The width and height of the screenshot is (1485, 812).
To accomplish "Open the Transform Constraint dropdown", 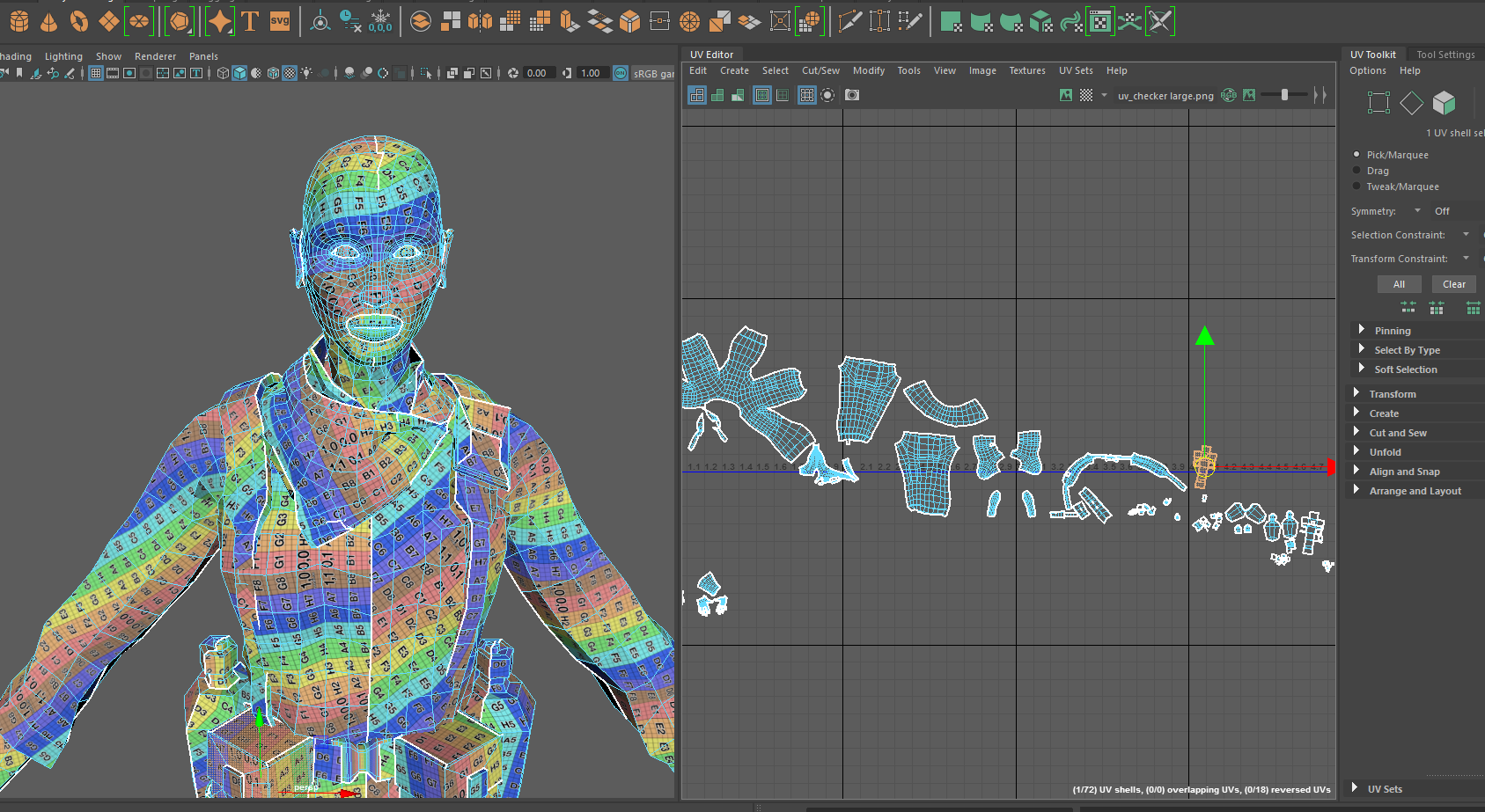I will [x=1466, y=258].
